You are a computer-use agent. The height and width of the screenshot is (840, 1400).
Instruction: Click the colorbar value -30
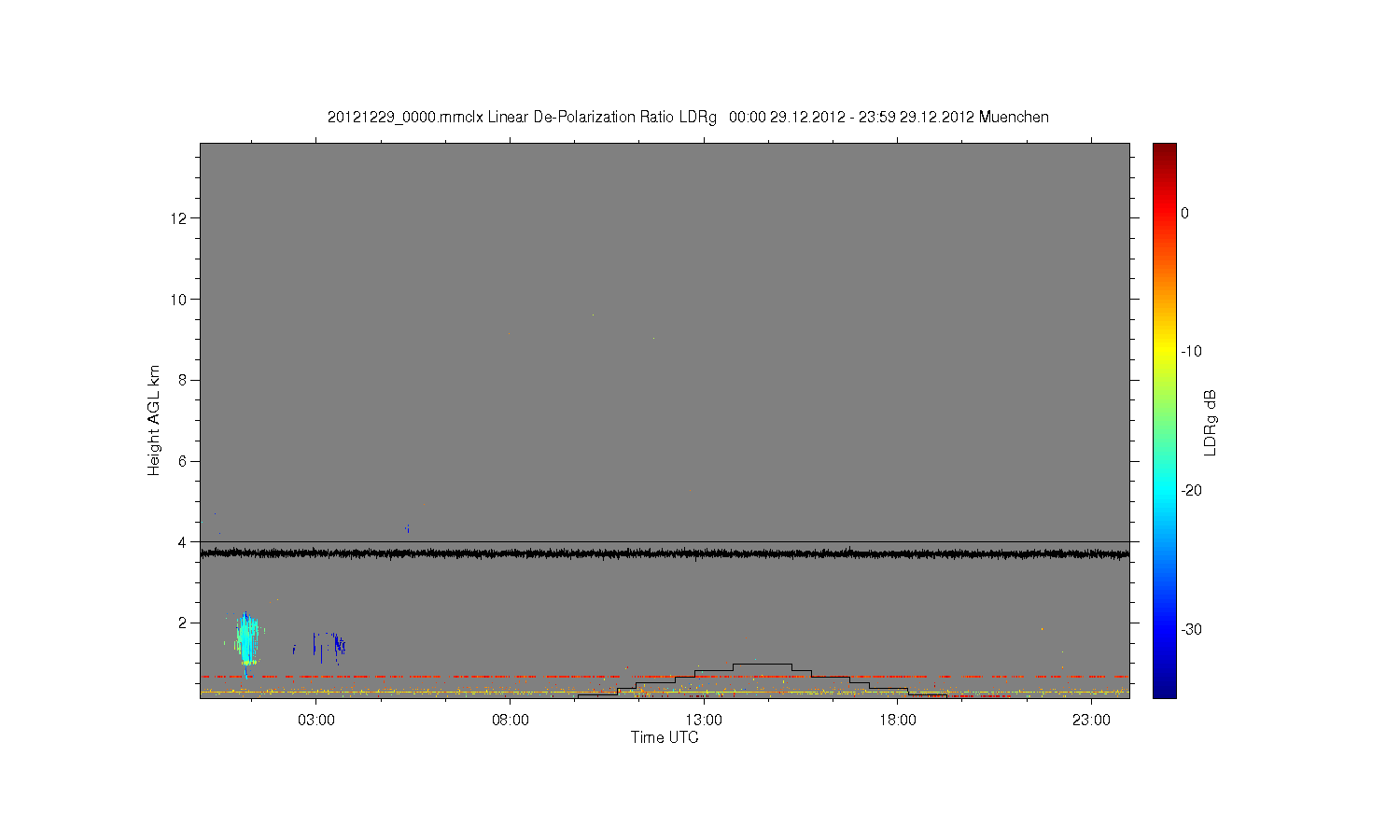pyautogui.click(x=1191, y=630)
